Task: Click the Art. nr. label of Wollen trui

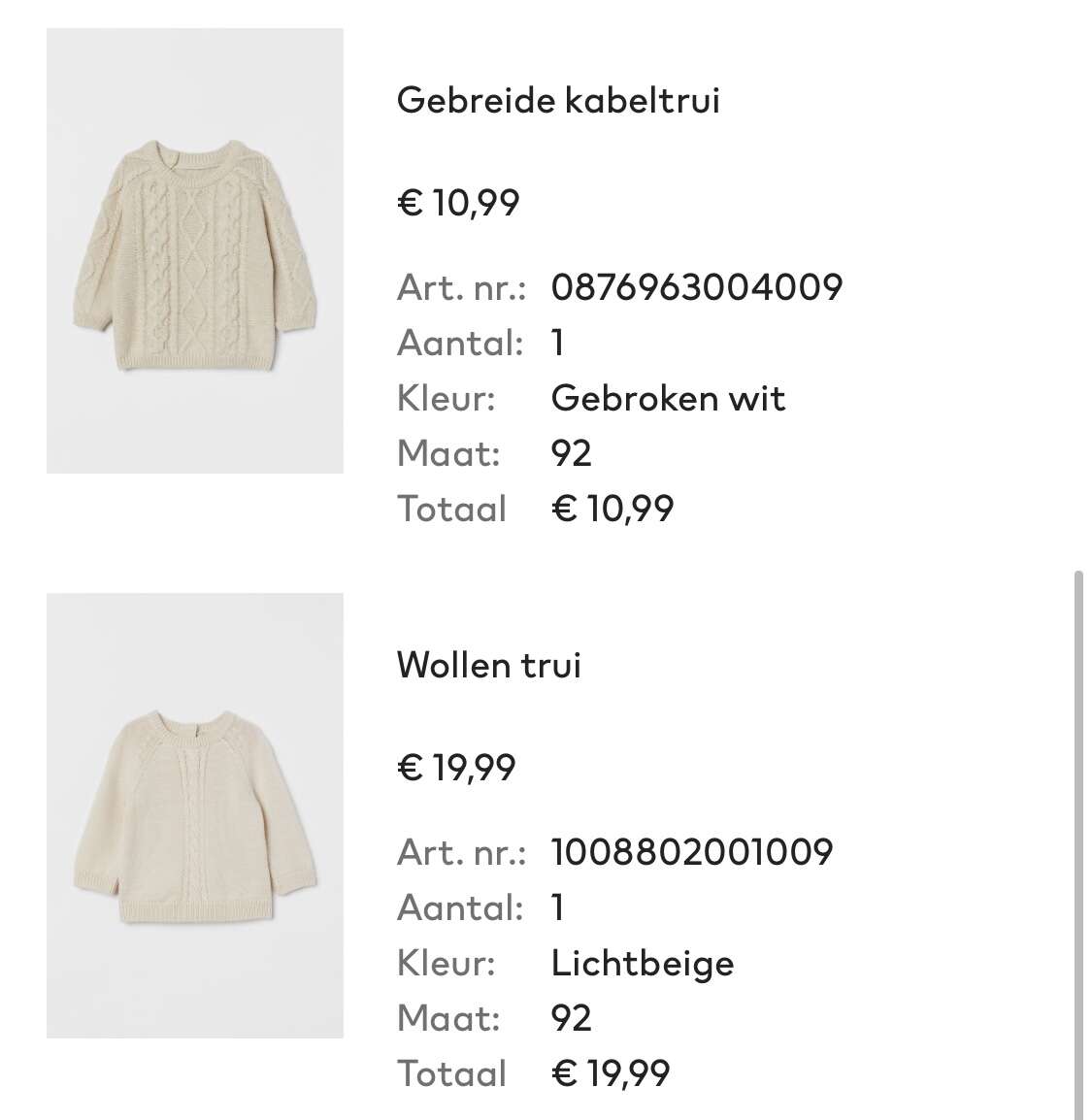Action: click(461, 851)
